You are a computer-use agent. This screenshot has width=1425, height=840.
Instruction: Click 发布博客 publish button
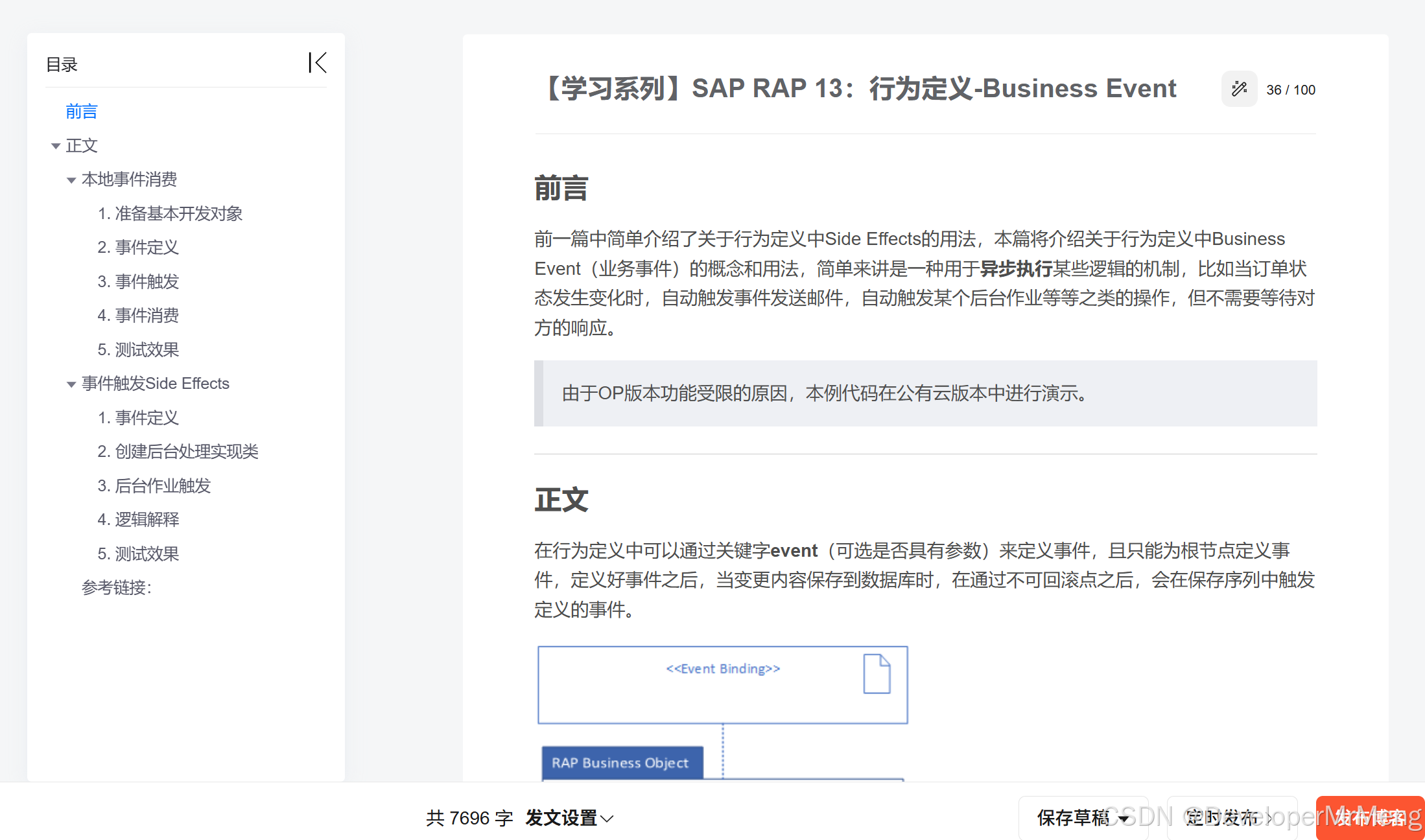1369,818
